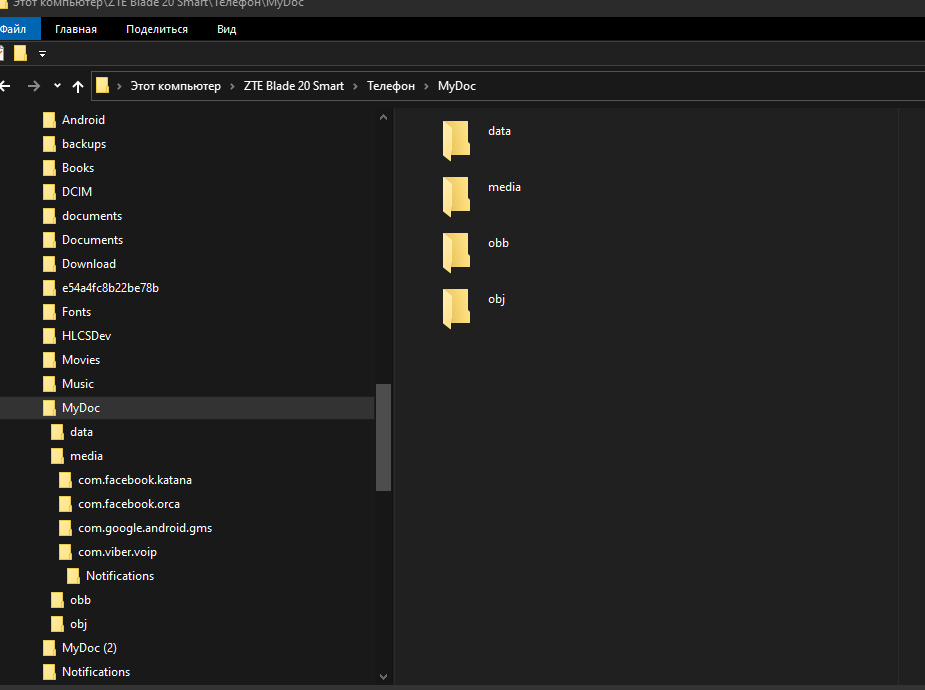The image size is (925, 690).
Task: Expand the chevron after Телефон in address bar
Action: [426, 86]
